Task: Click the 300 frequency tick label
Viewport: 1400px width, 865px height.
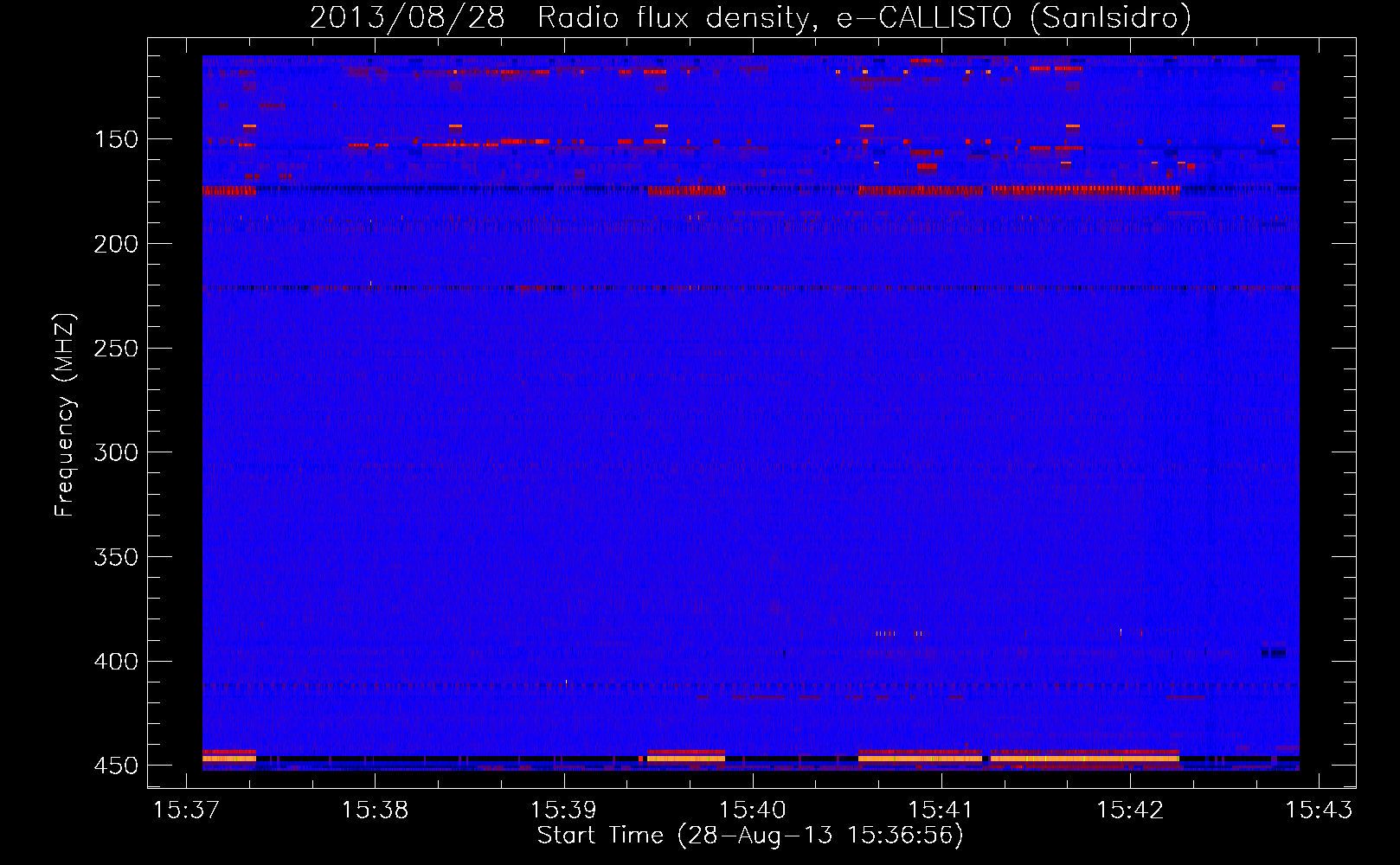Action: tap(116, 452)
